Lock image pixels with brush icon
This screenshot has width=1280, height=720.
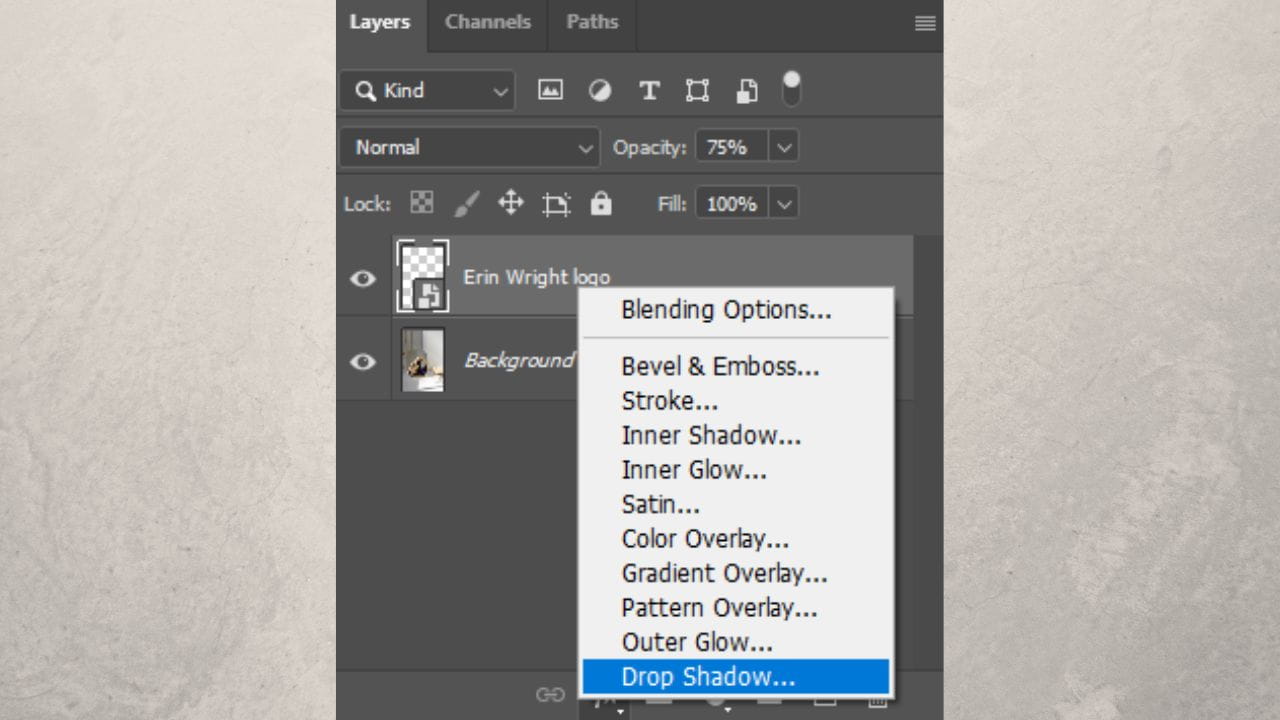coord(466,204)
